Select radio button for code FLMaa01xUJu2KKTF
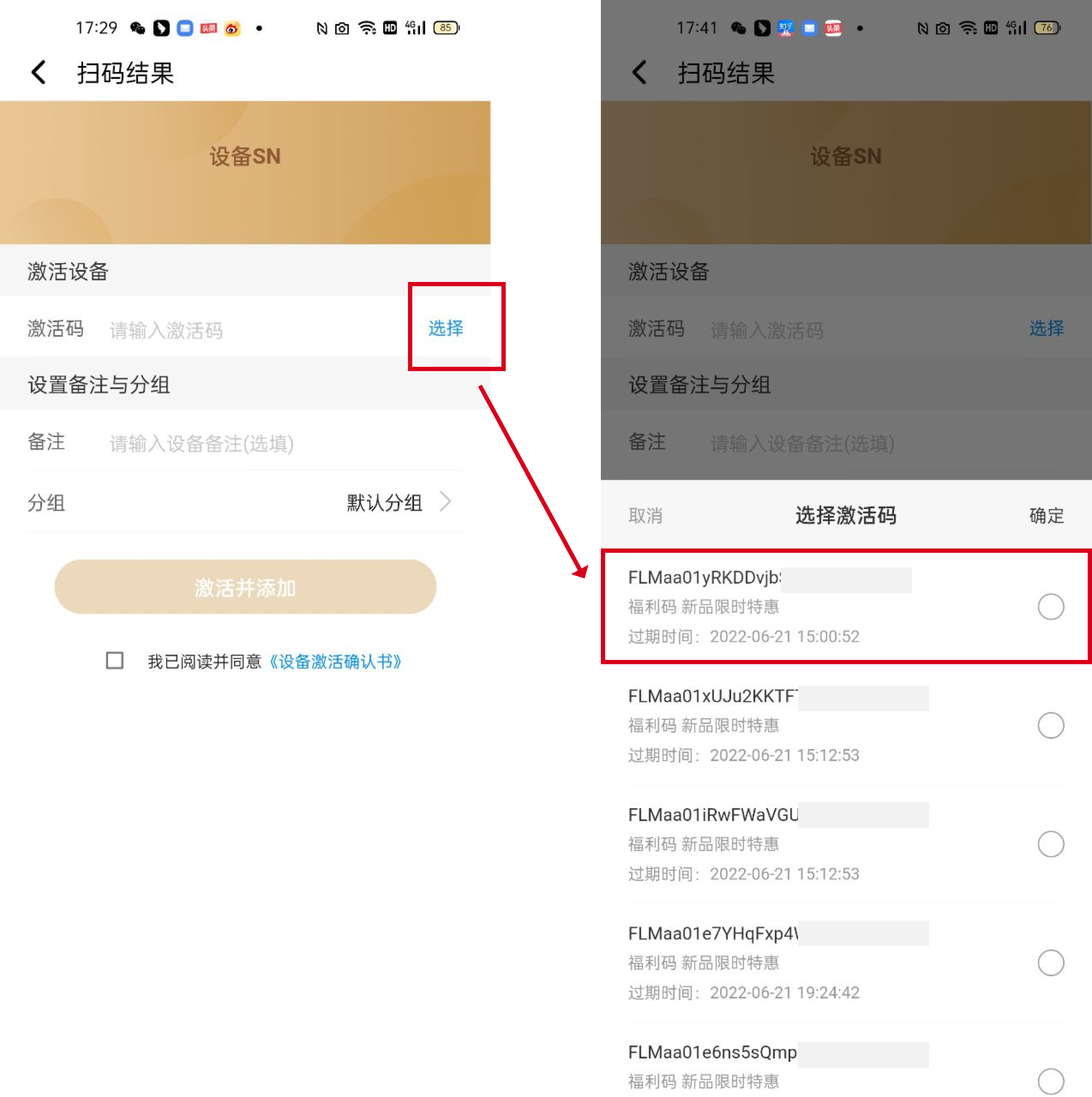1092x1097 pixels. [x=1050, y=725]
